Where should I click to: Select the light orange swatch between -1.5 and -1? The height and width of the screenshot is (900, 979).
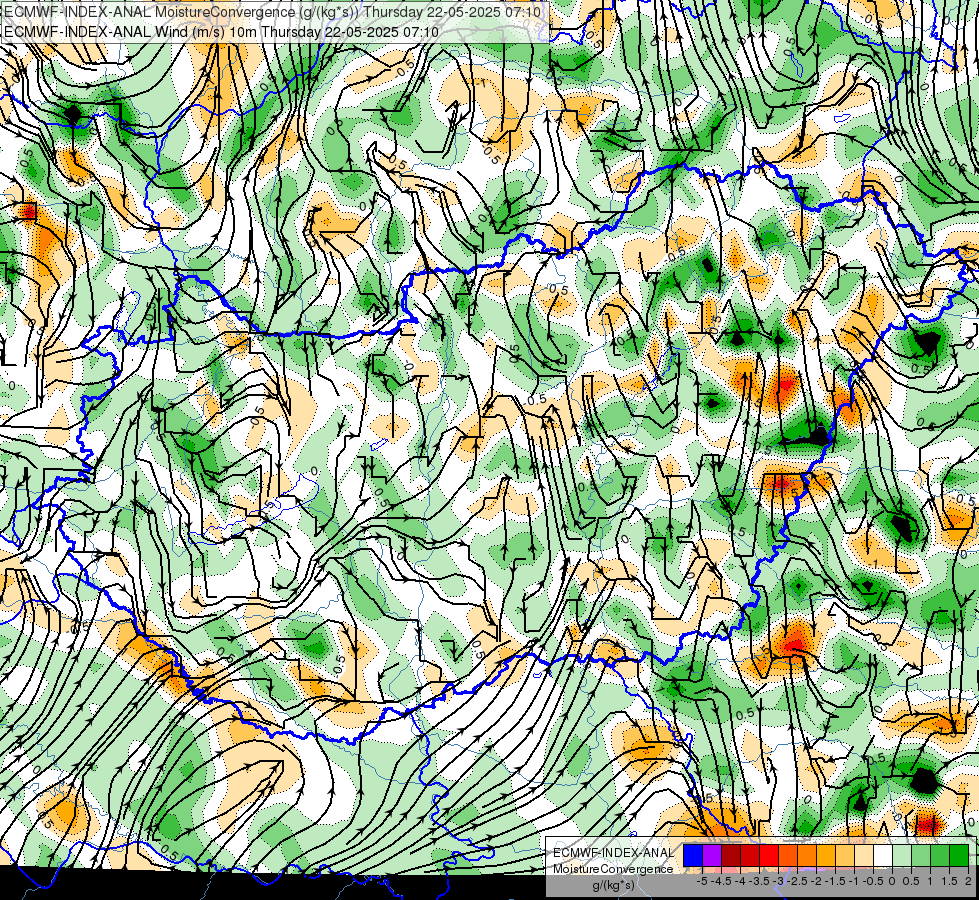pyautogui.click(x=845, y=855)
